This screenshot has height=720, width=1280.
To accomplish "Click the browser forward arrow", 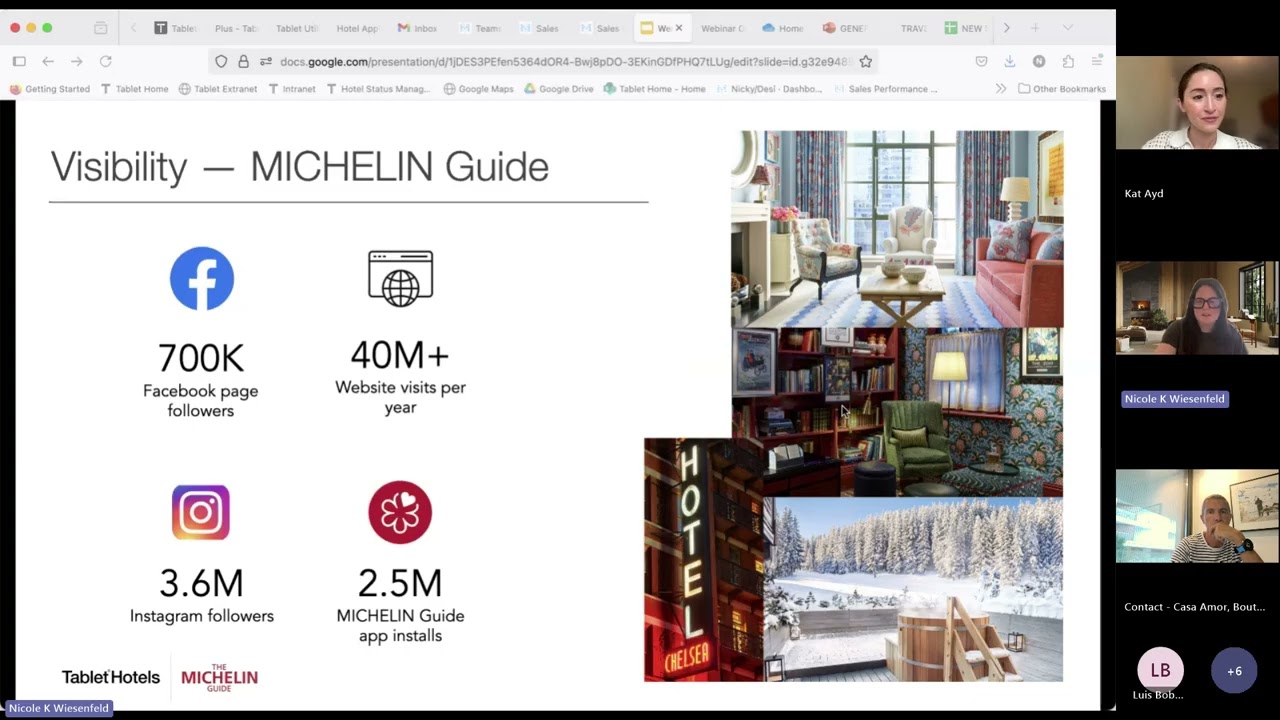I will [x=77, y=61].
